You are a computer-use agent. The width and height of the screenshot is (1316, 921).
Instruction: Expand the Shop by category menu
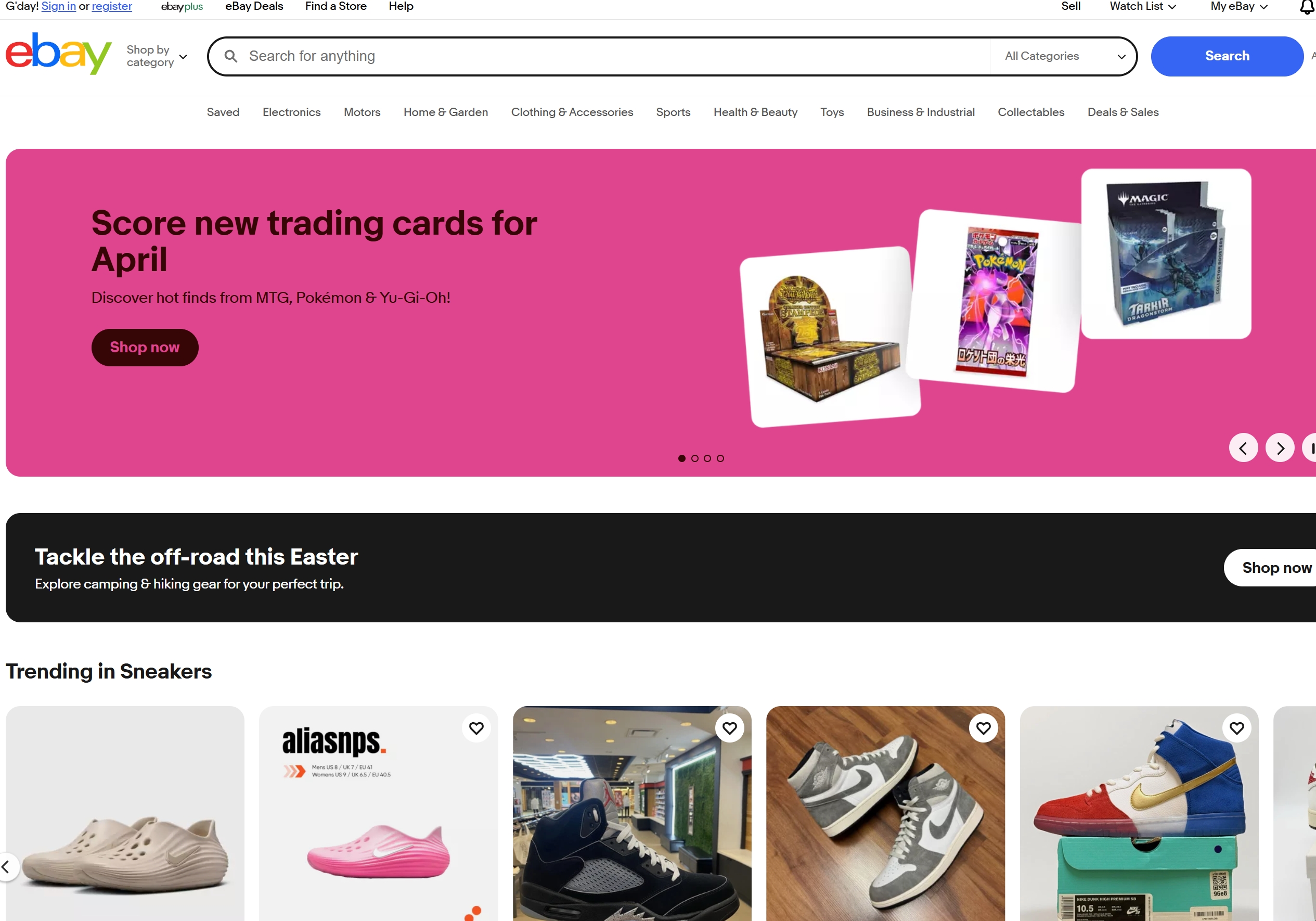(157, 56)
